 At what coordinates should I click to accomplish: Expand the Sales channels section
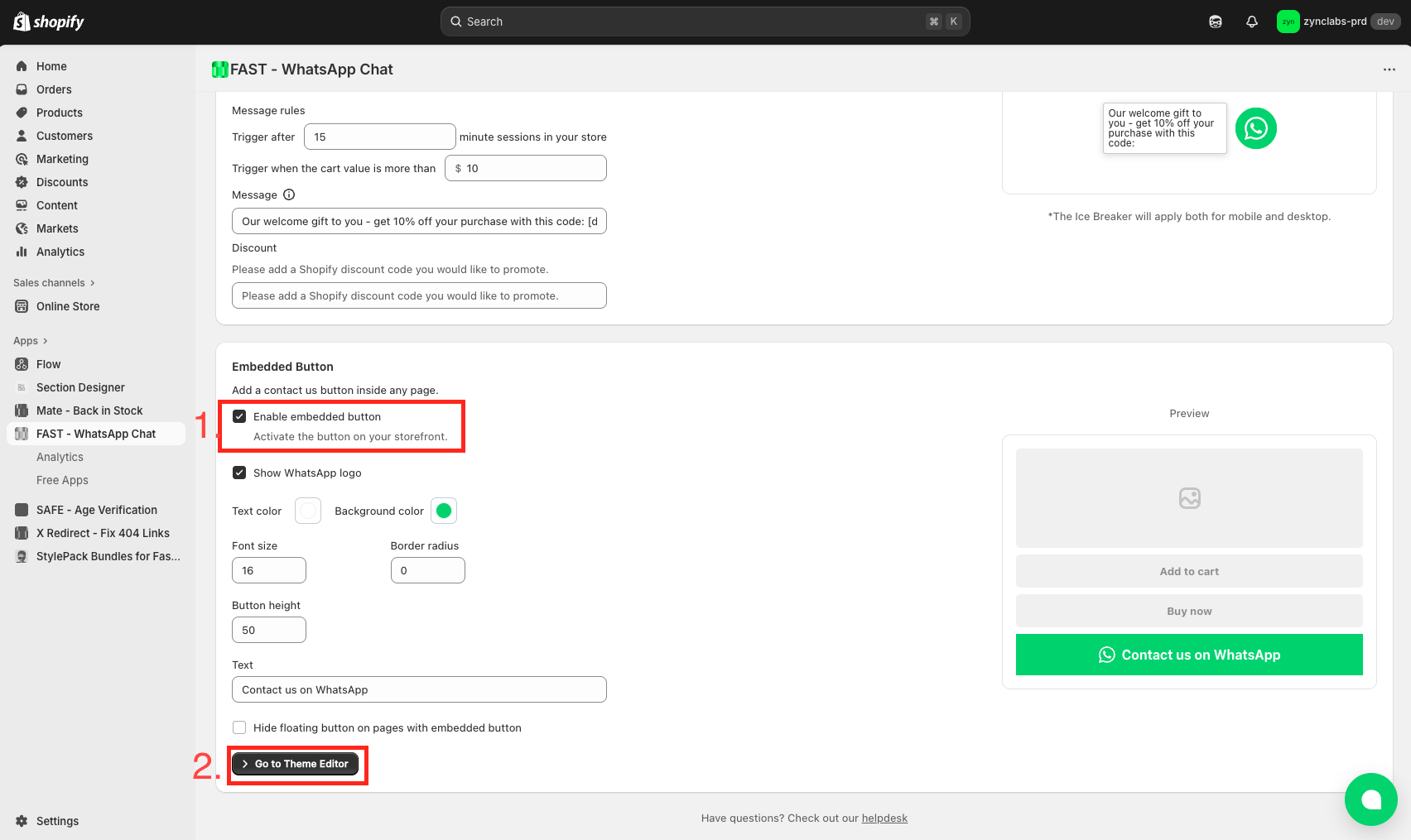click(54, 283)
